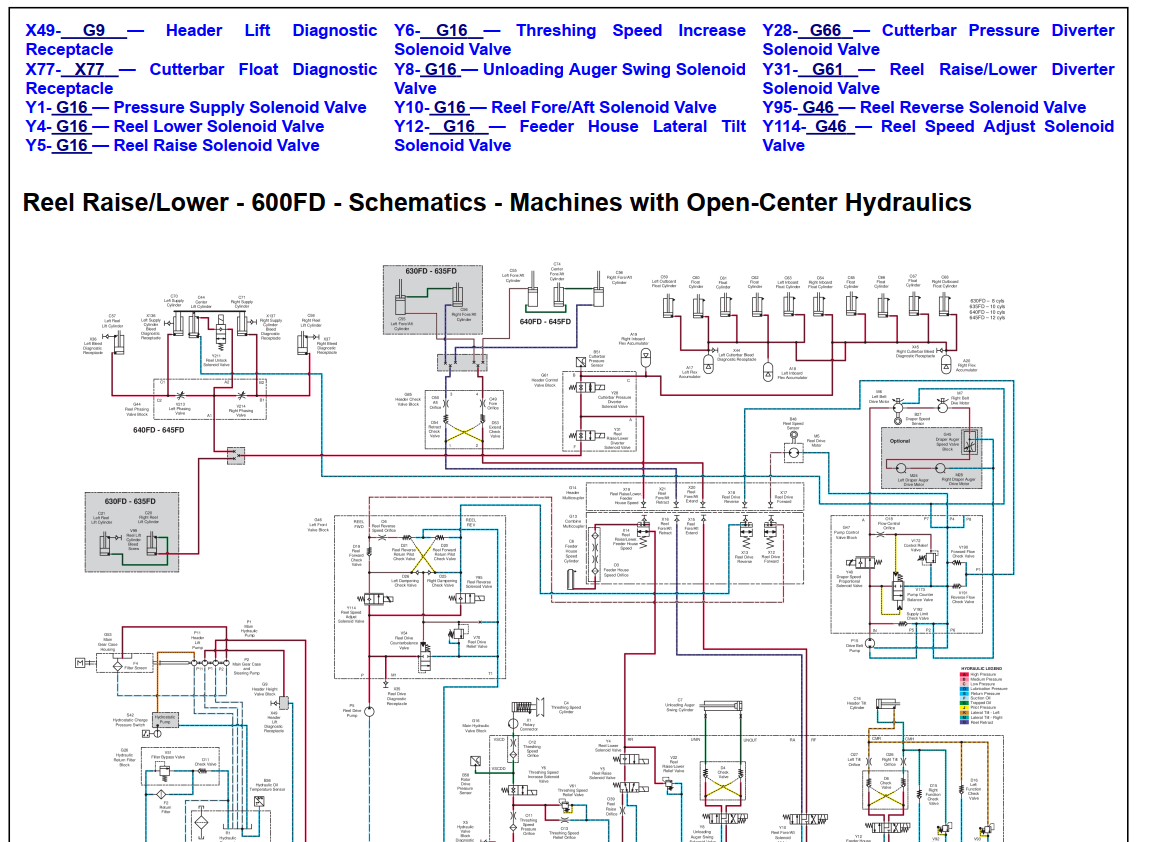Select the Y31 Reel Raise/Lower Diverter valve symbol
The height and width of the screenshot is (842, 1168).
point(587,435)
